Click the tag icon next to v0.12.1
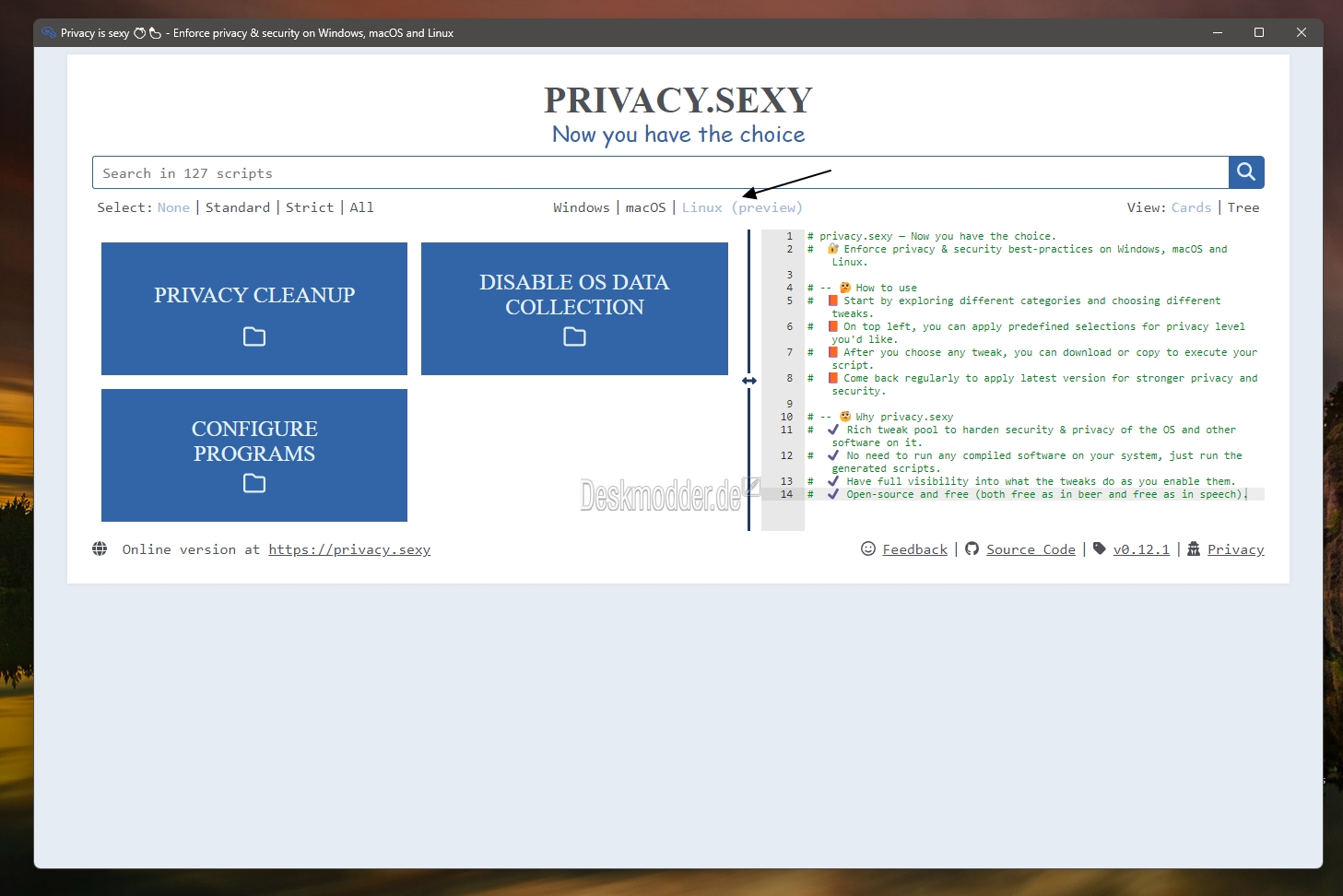This screenshot has height=896, width=1343. click(1099, 548)
